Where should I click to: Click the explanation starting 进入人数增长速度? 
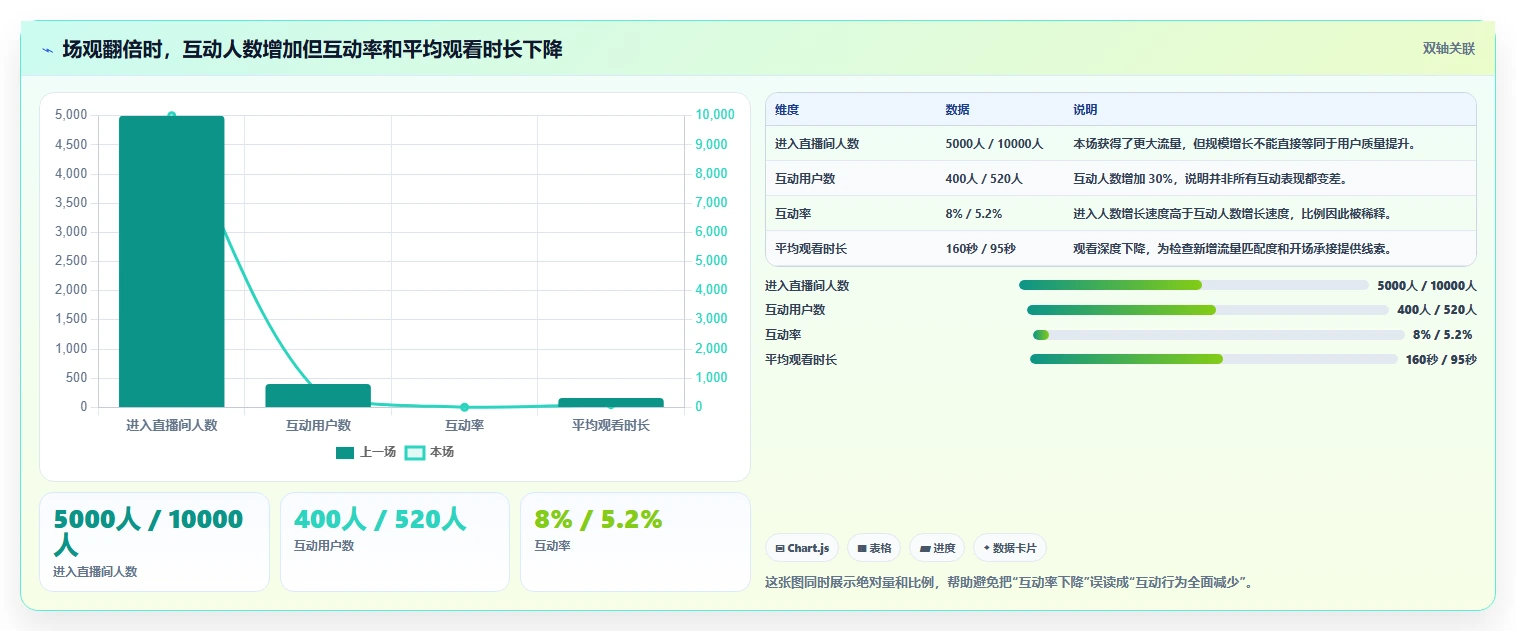pyautogui.click(x=1232, y=214)
